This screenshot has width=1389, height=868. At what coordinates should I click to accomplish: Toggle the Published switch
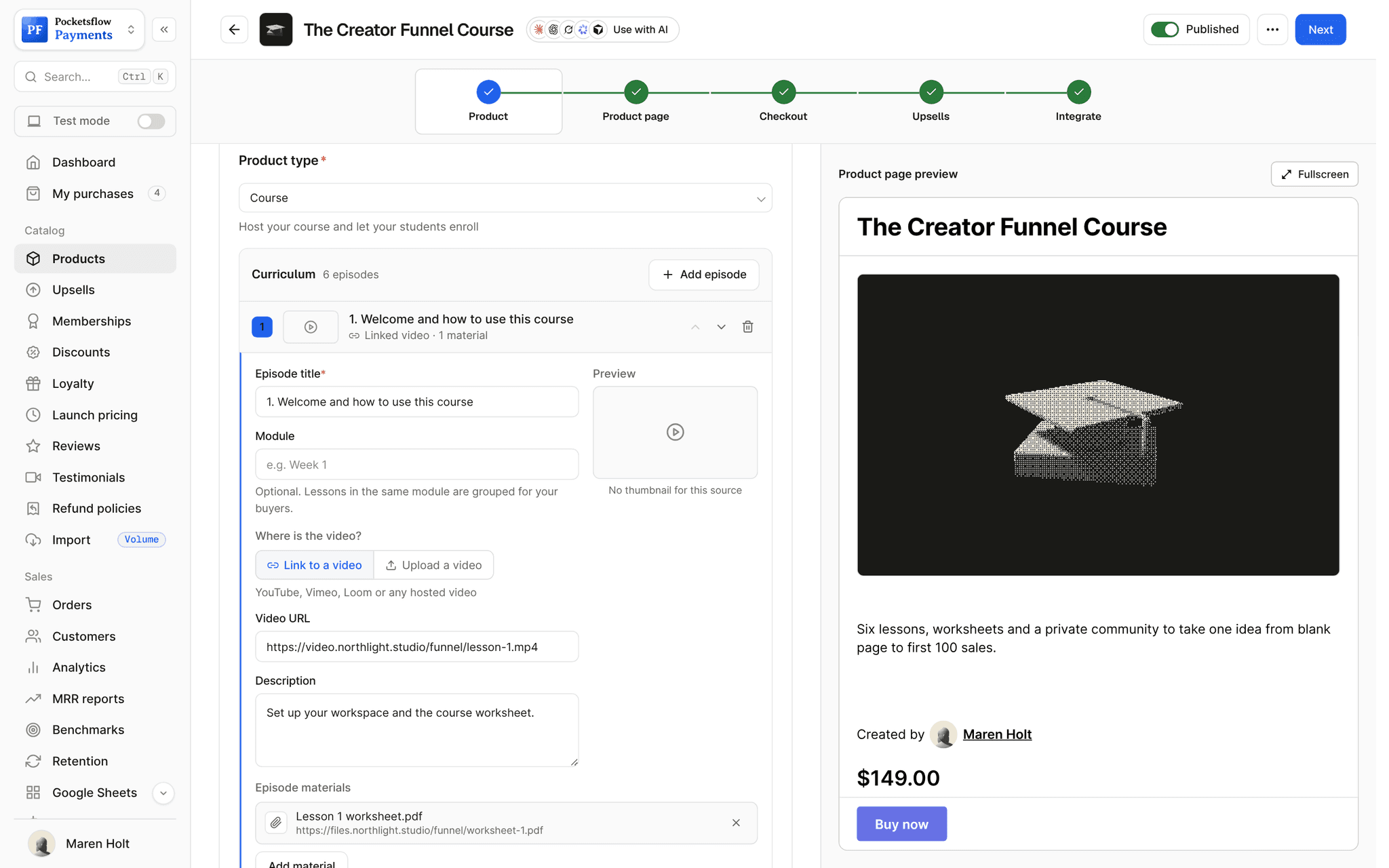1165,29
